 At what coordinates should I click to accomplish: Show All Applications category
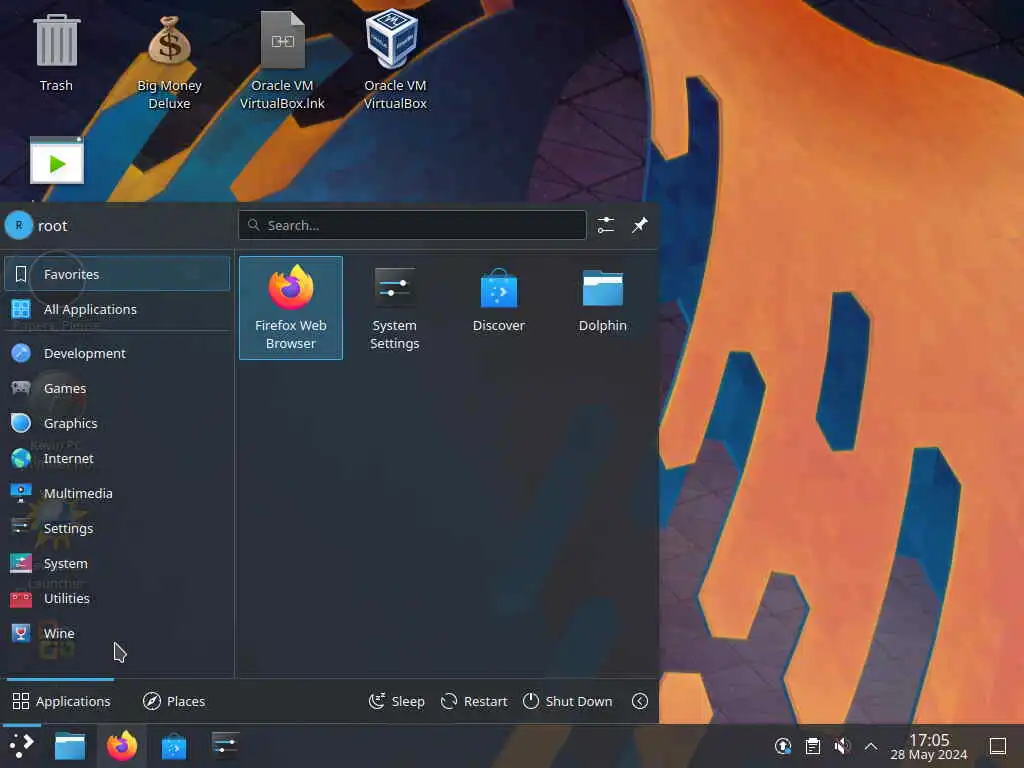(117, 309)
